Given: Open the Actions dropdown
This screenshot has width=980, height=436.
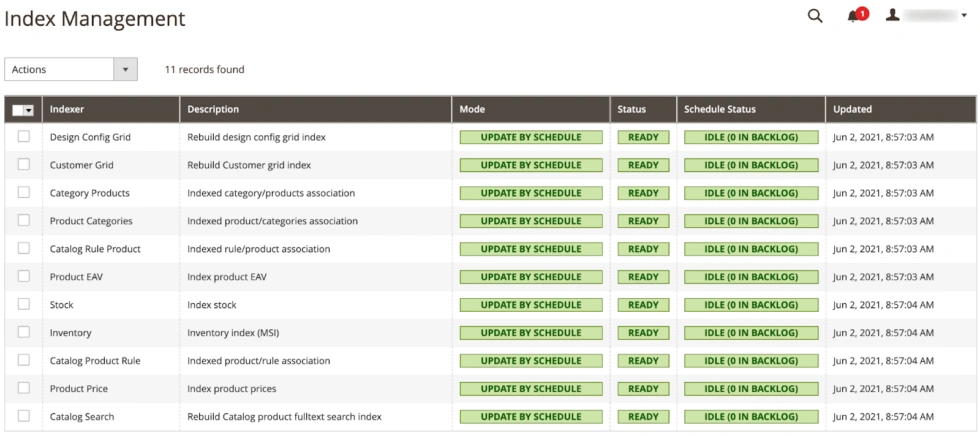Looking at the screenshot, I should (x=71, y=69).
